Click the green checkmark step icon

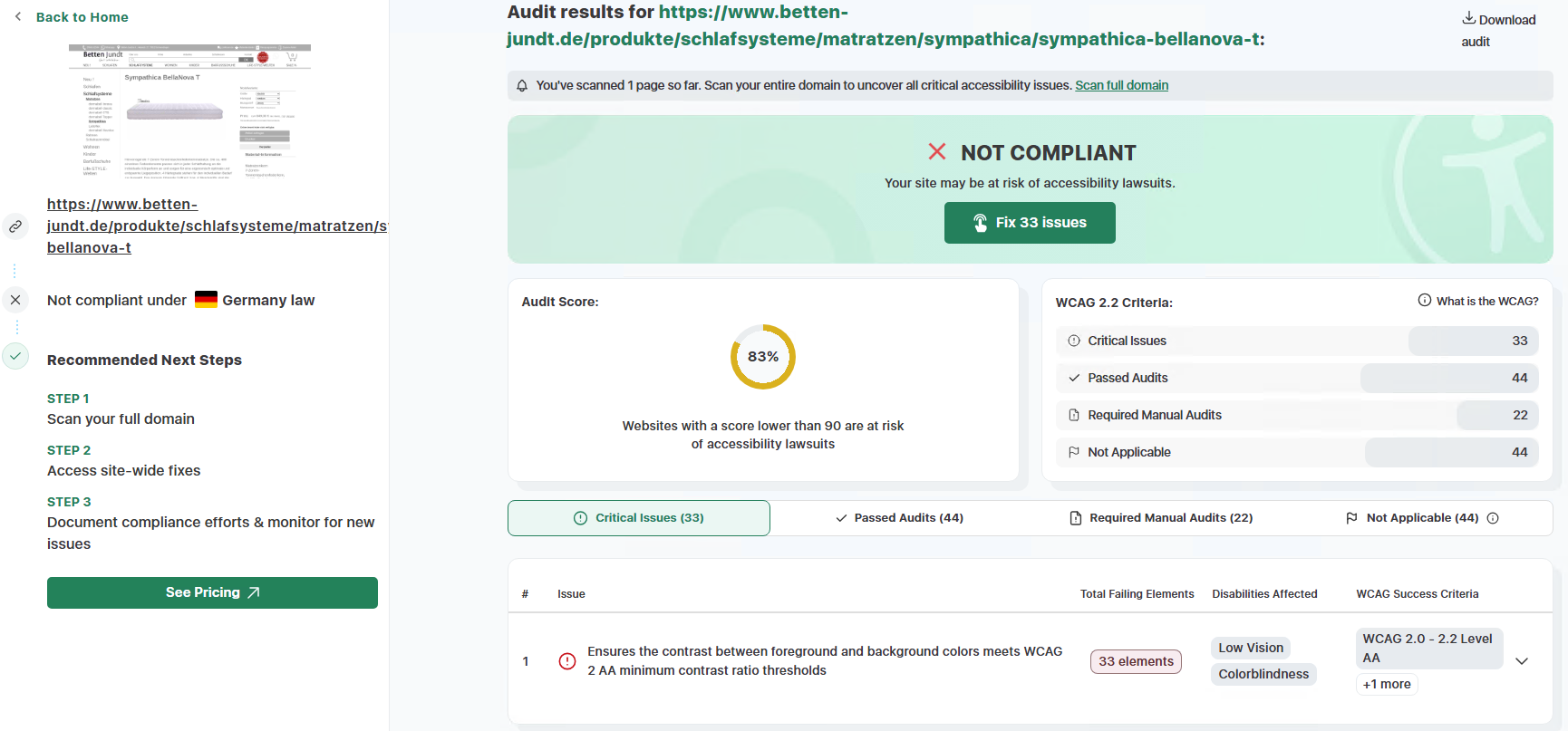(15, 356)
